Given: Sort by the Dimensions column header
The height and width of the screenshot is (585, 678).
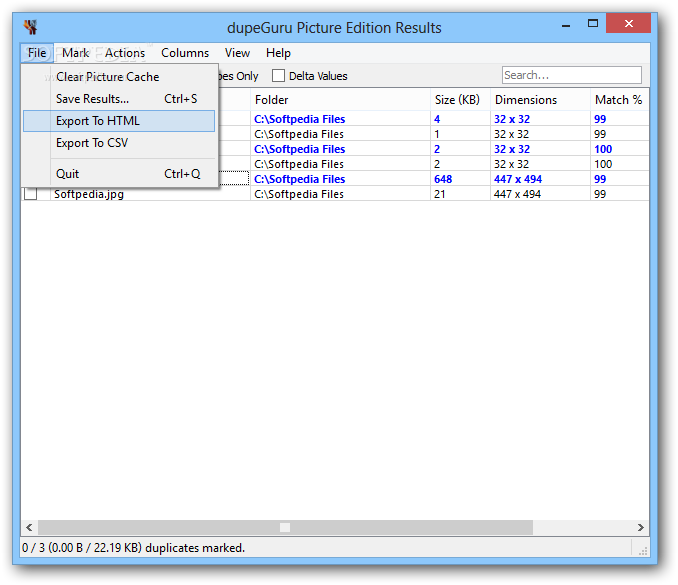Looking at the screenshot, I should pos(540,100).
